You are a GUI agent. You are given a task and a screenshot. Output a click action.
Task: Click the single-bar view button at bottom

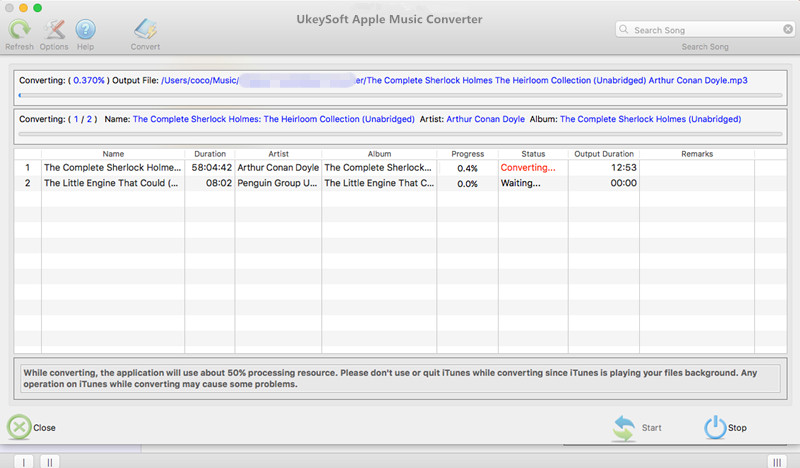[23, 462]
